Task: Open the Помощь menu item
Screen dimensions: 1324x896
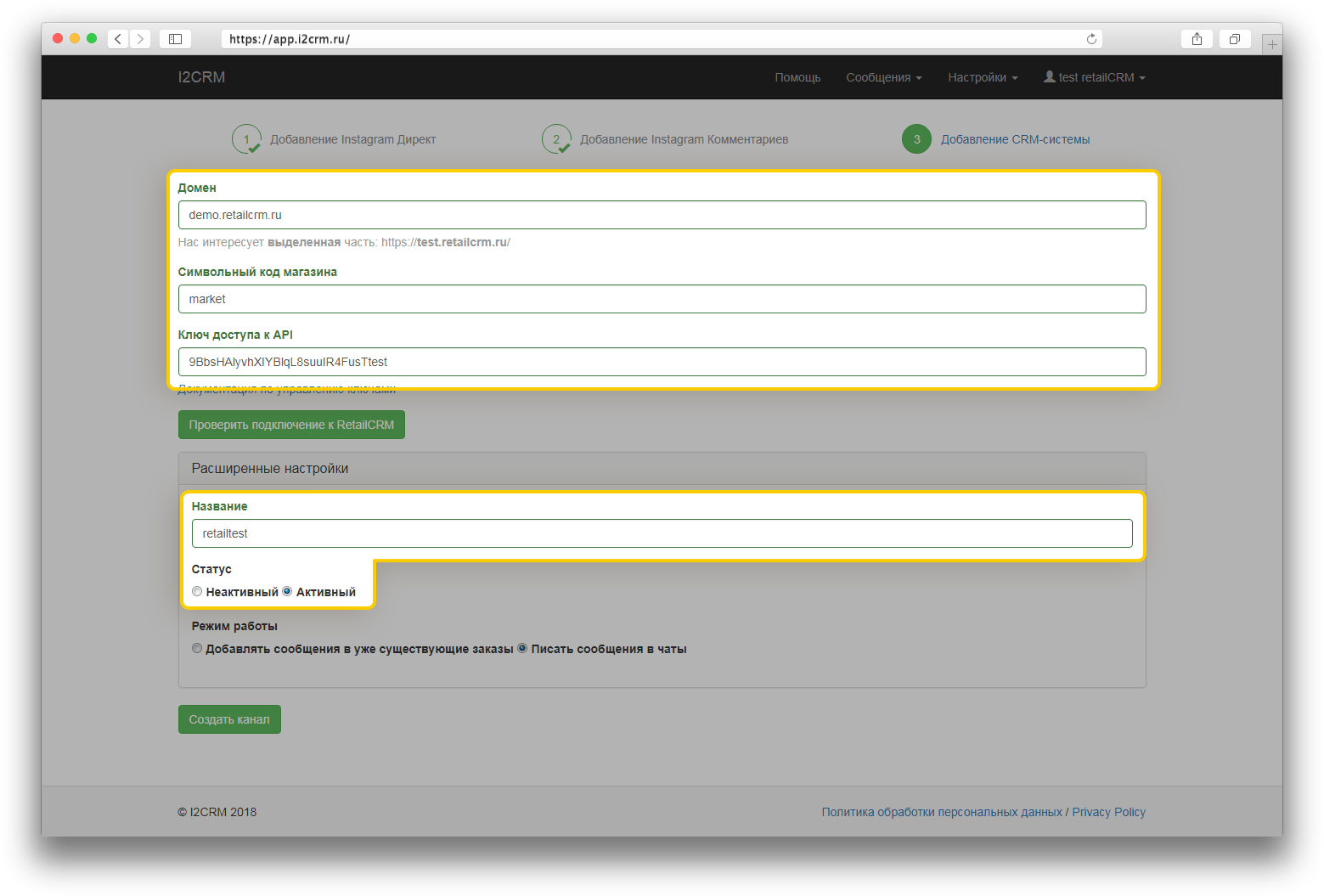Action: (797, 77)
